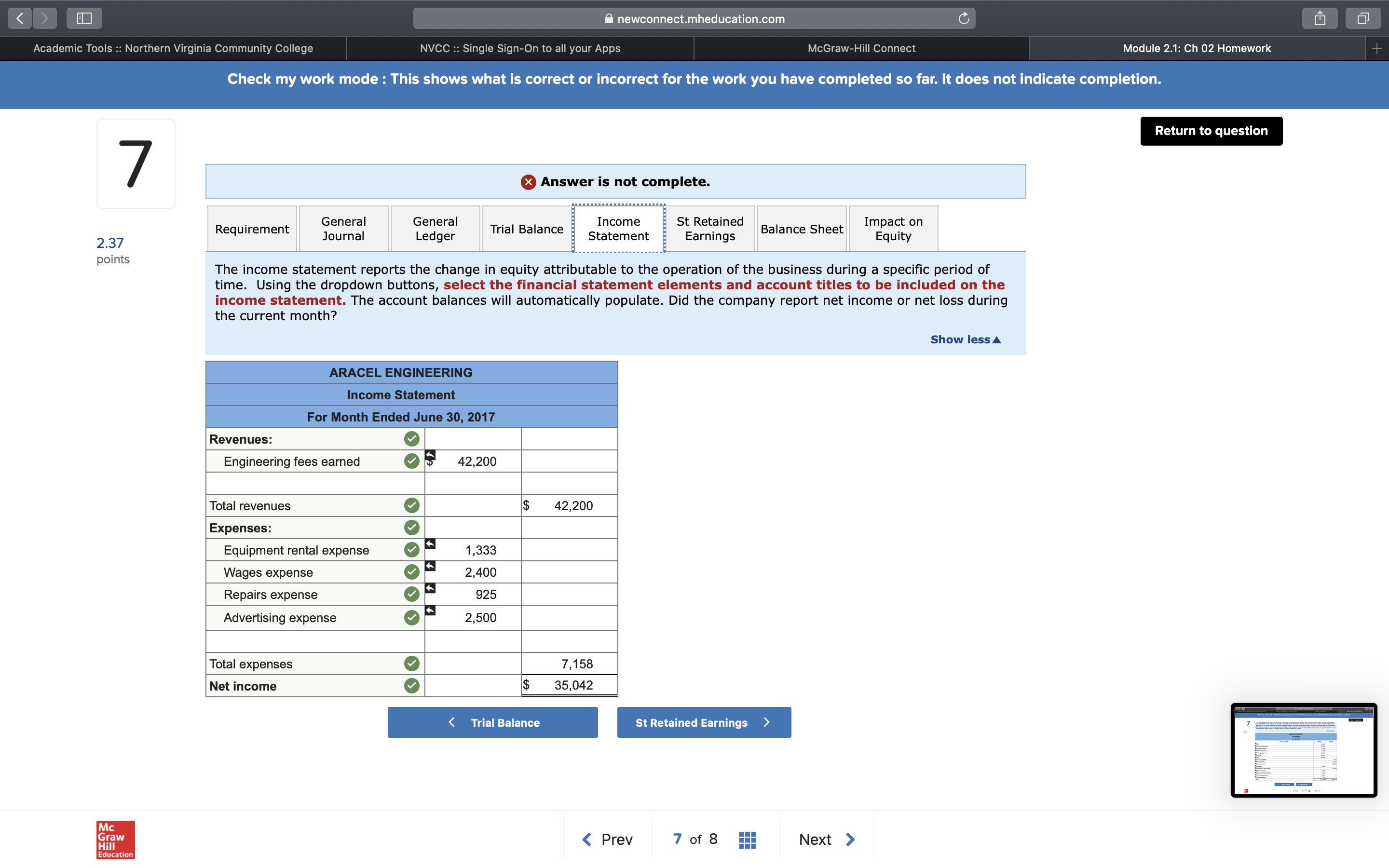The width and height of the screenshot is (1389, 868).
Task: Go to St Retained Earnings via the blue button
Action: [703, 722]
